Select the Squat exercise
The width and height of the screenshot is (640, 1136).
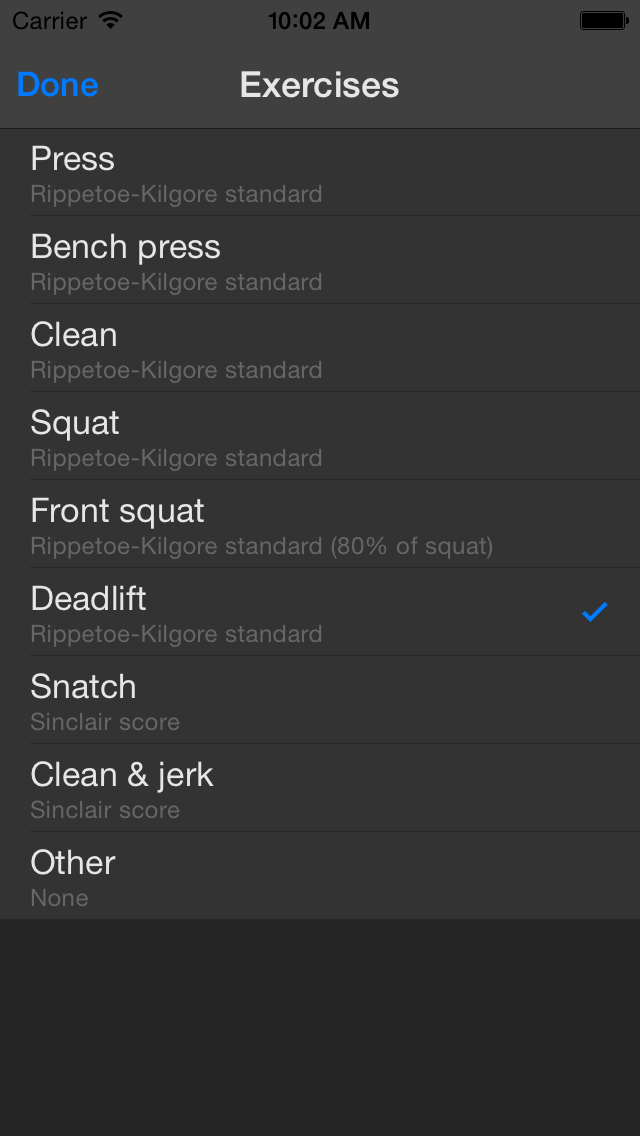320,435
